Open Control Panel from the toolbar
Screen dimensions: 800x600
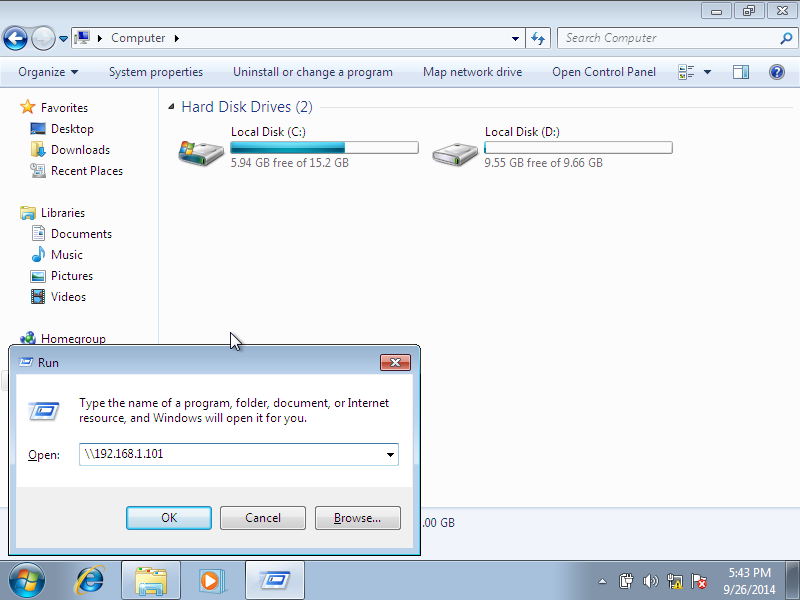604,72
